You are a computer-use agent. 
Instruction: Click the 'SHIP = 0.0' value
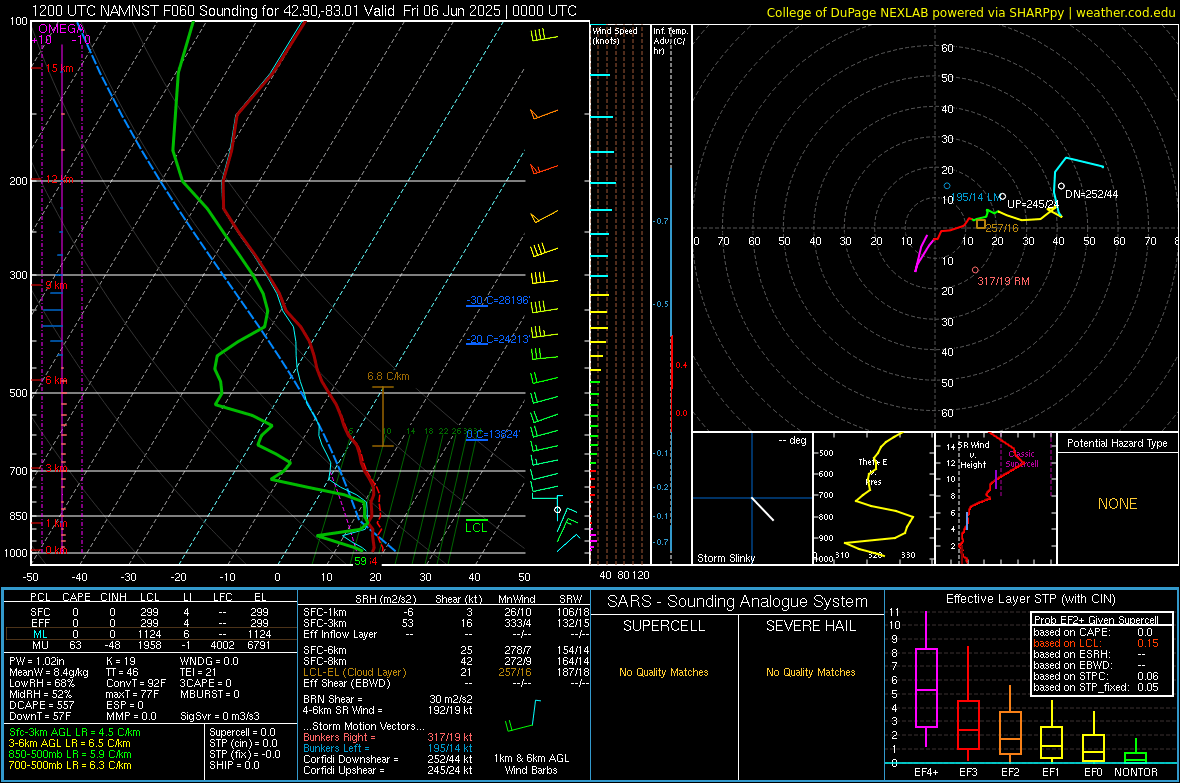point(234,765)
